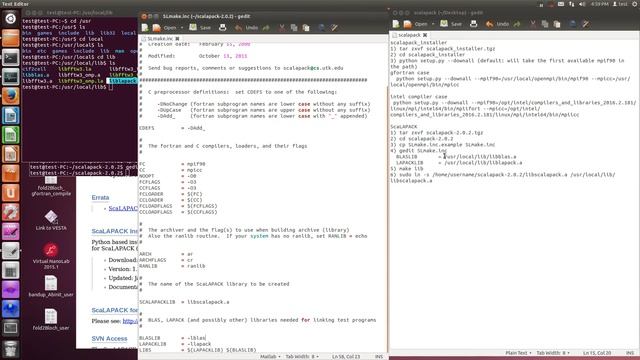Undo last edit in SLmake.inc gedit
This screenshot has height=360, width=640.
[247, 28]
